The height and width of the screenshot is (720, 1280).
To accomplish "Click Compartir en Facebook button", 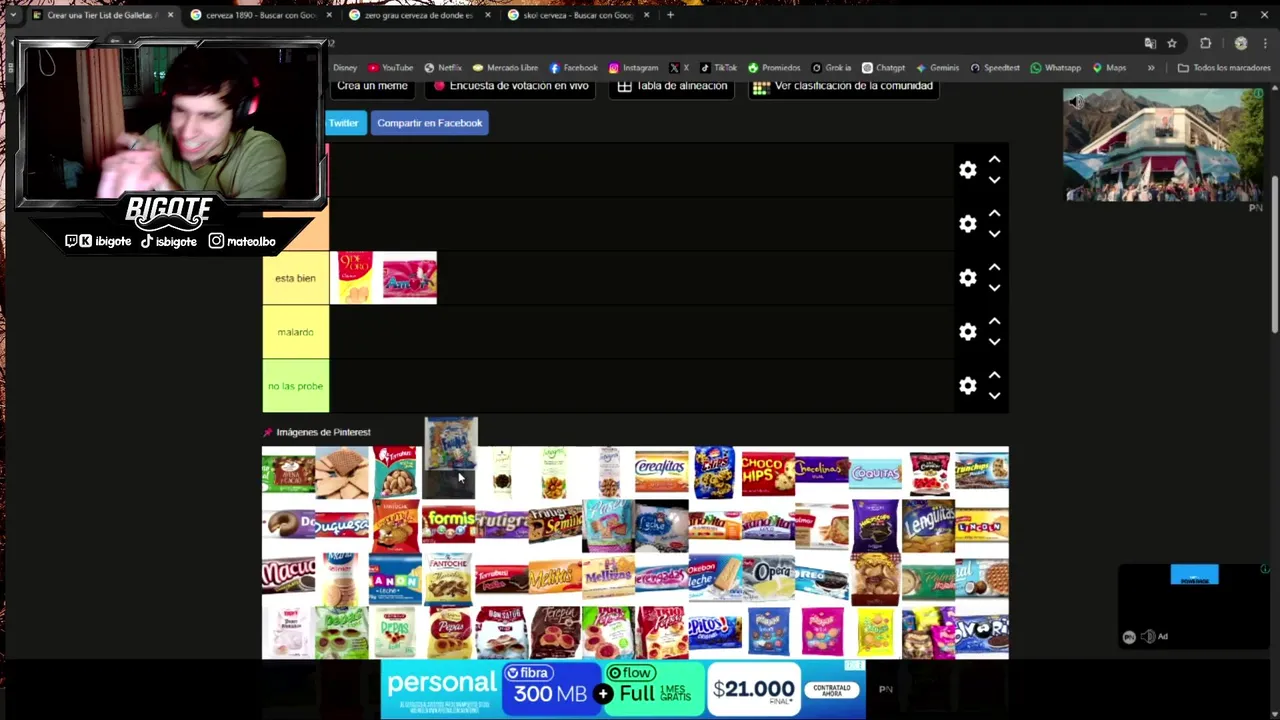I will click(429, 123).
